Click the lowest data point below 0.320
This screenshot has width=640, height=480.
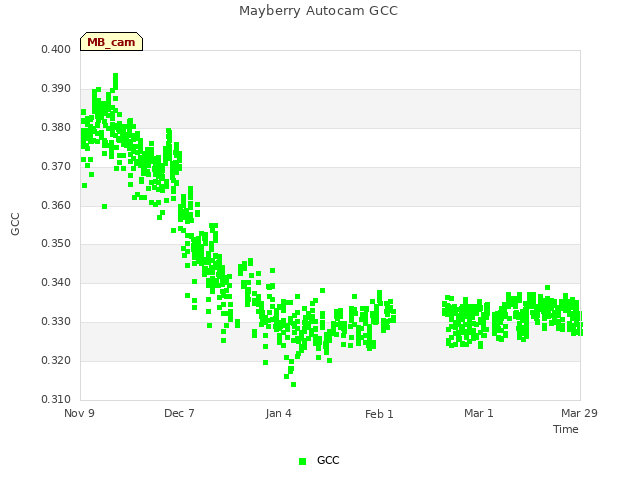coord(293,384)
